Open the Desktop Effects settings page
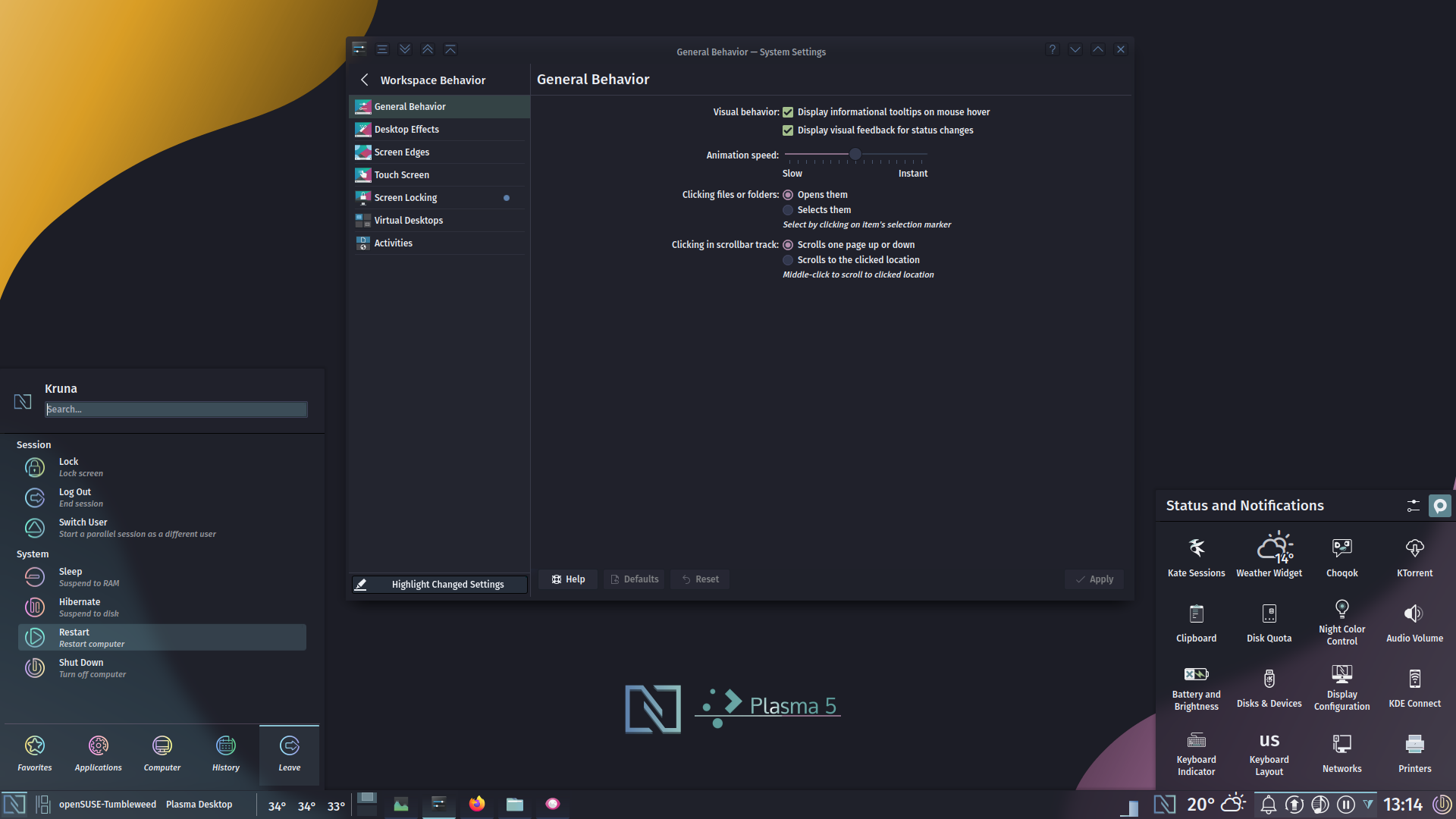This screenshot has width=1456, height=819. coord(439,130)
